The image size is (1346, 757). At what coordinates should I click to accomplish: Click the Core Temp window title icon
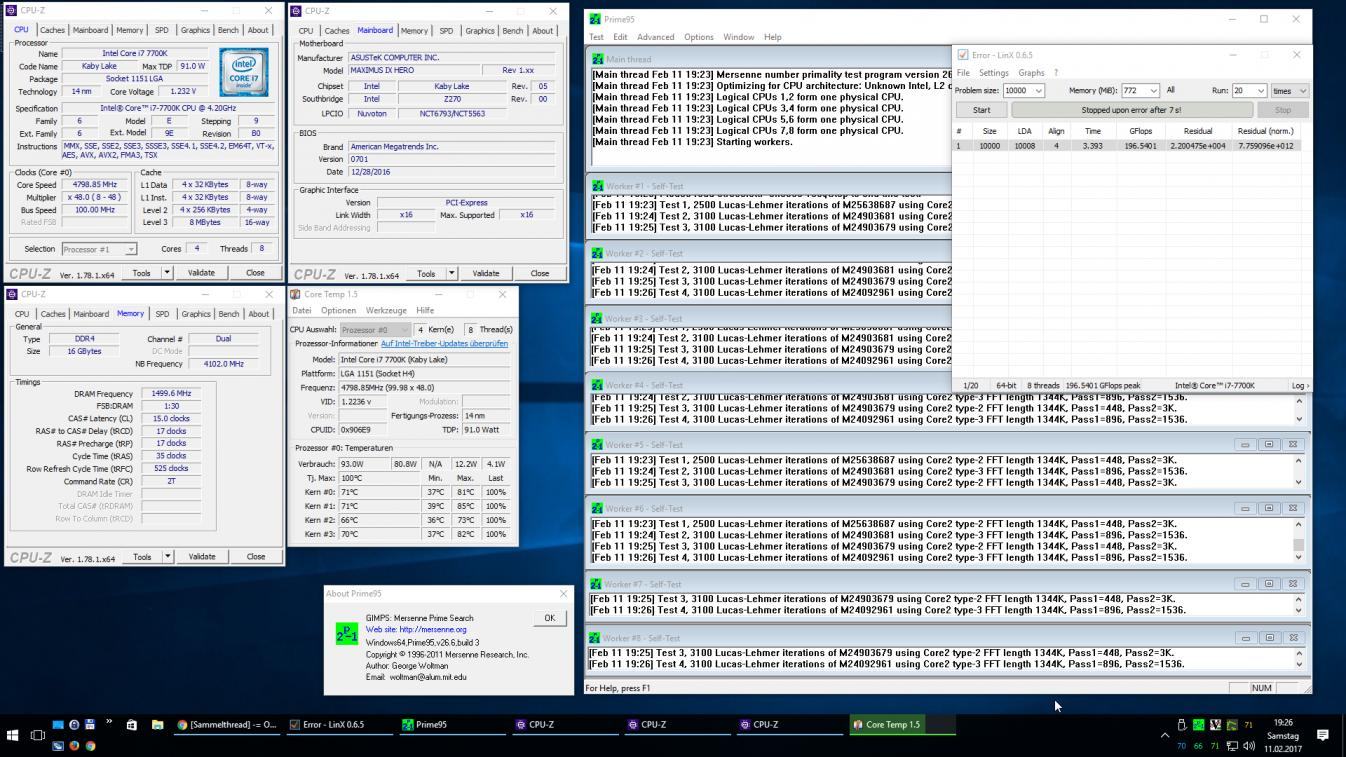[295, 294]
